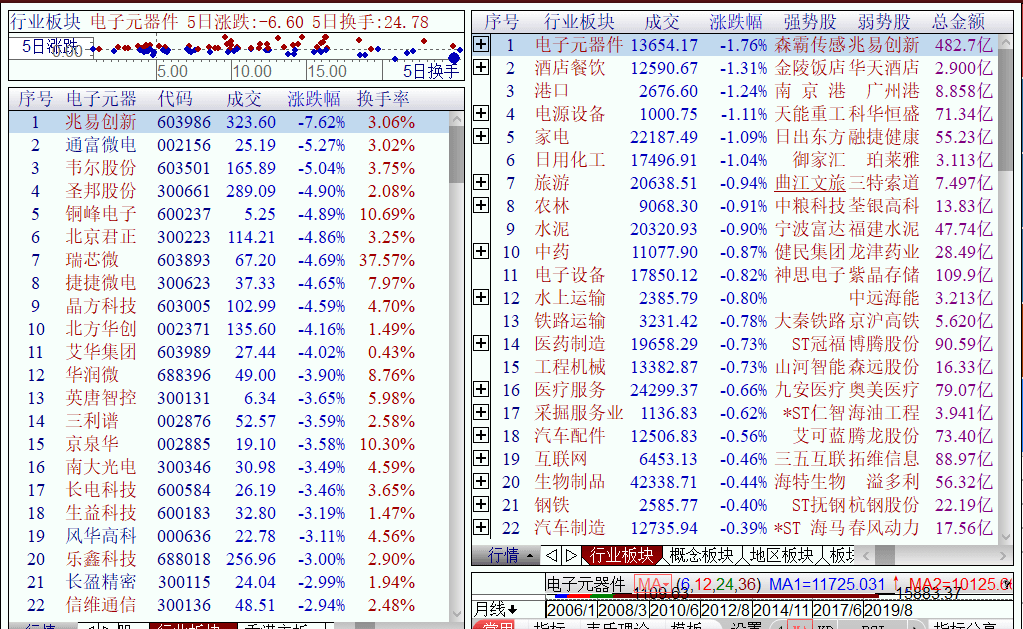This screenshot has width=1023, height=629.
Task: Select the 行业板块 tab in right panel
Action: pyautogui.click(x=621, y=555)
